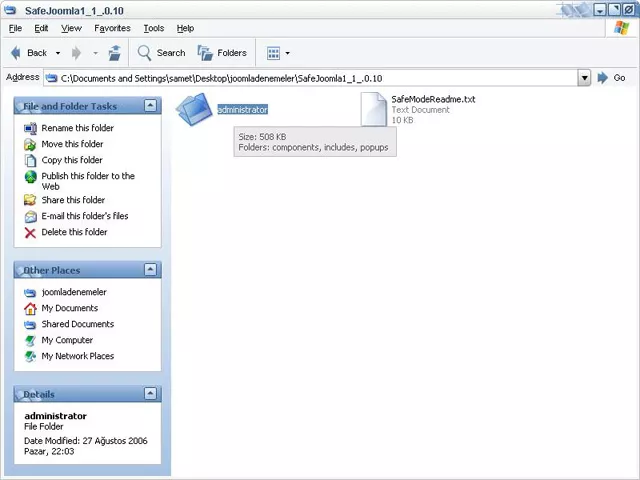The image size is (640, 480).
Task: Click the Back arrow icon
Action: click(x=16, y=53)
